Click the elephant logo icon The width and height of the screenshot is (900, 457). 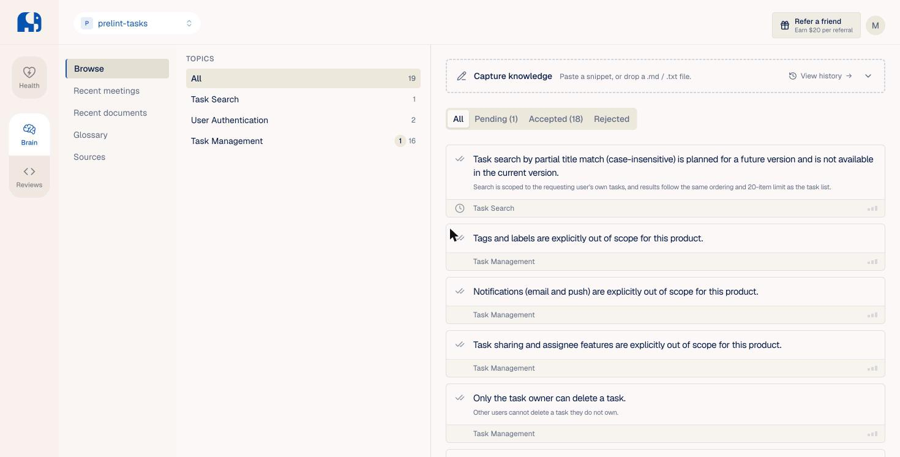[x=29, y=22]
